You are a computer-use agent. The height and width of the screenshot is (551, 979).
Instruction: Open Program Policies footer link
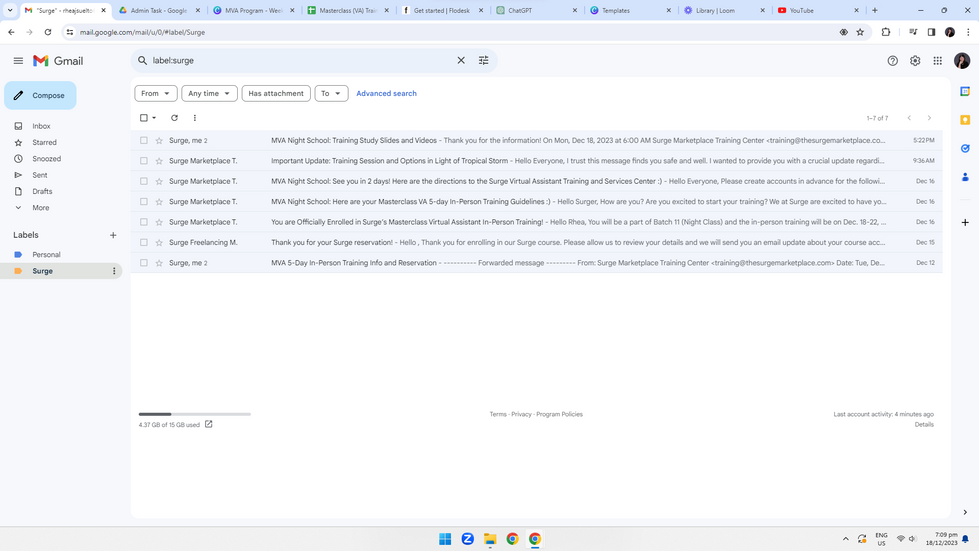[559, 414]
